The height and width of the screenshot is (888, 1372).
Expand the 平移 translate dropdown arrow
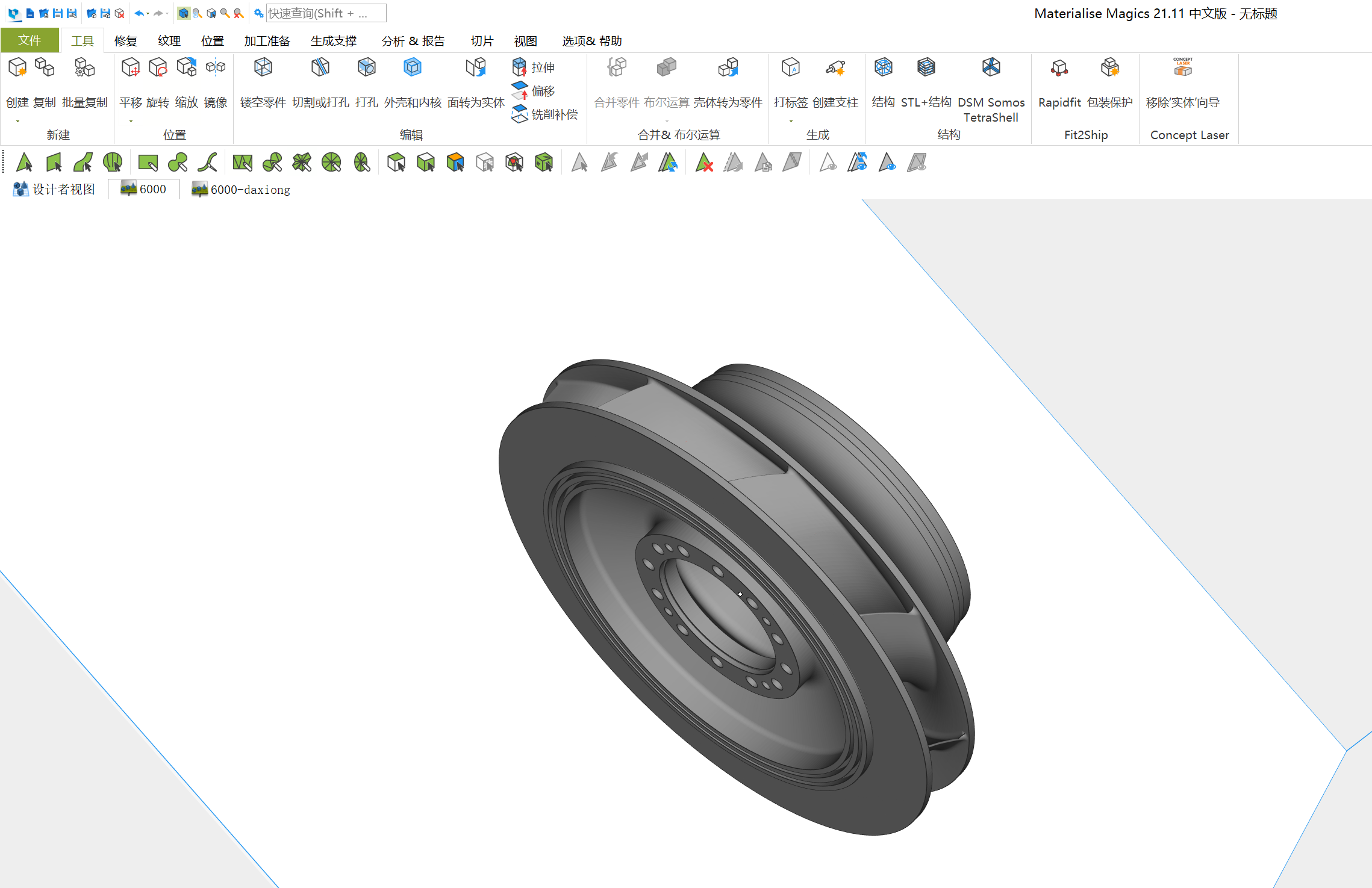[x=131, y=122]
